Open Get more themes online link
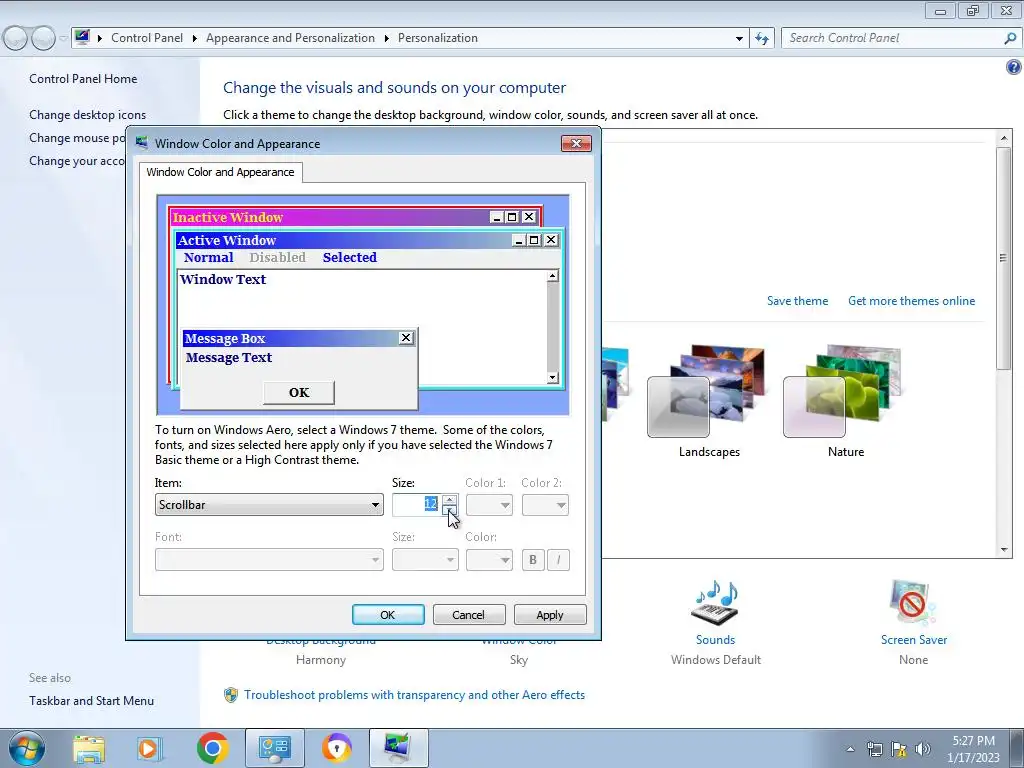The height and width of the screenshot is (768, 1024). [911, 301]
